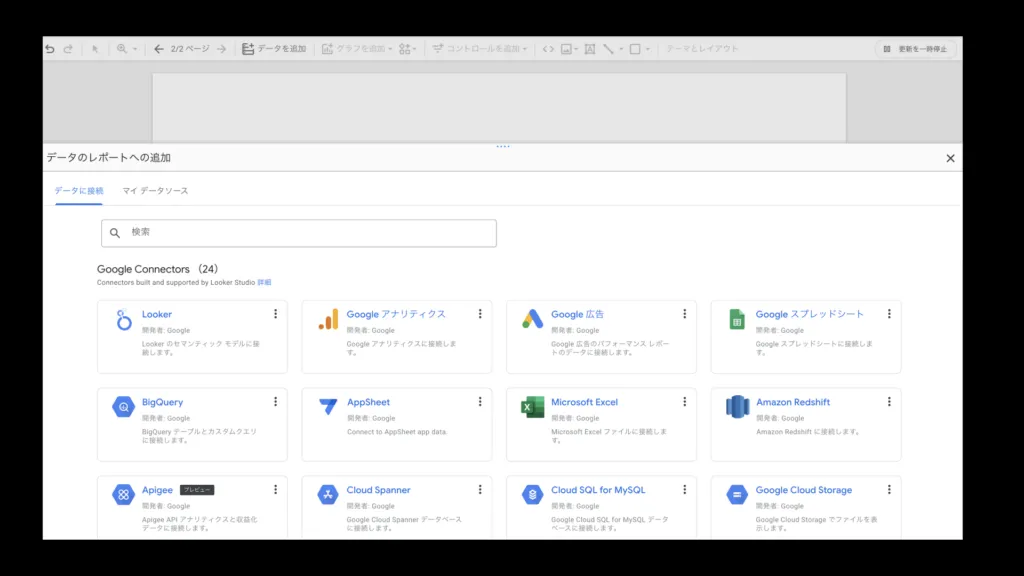Open 詳細 link under Google Connectors
Viewport: 1024px width, 576px height.
click(264, 283)
